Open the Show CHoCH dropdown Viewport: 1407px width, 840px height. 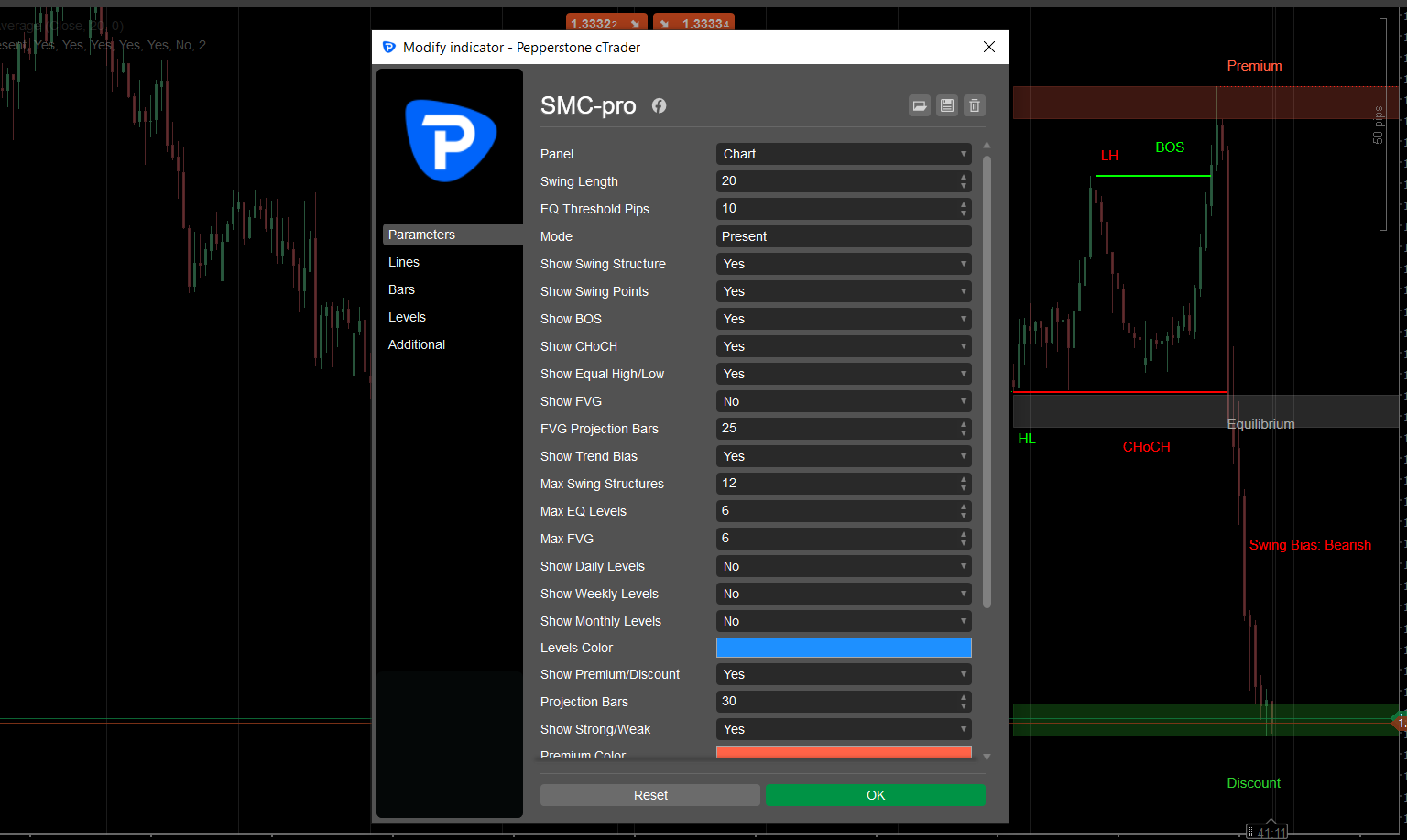tap(844, 346)
